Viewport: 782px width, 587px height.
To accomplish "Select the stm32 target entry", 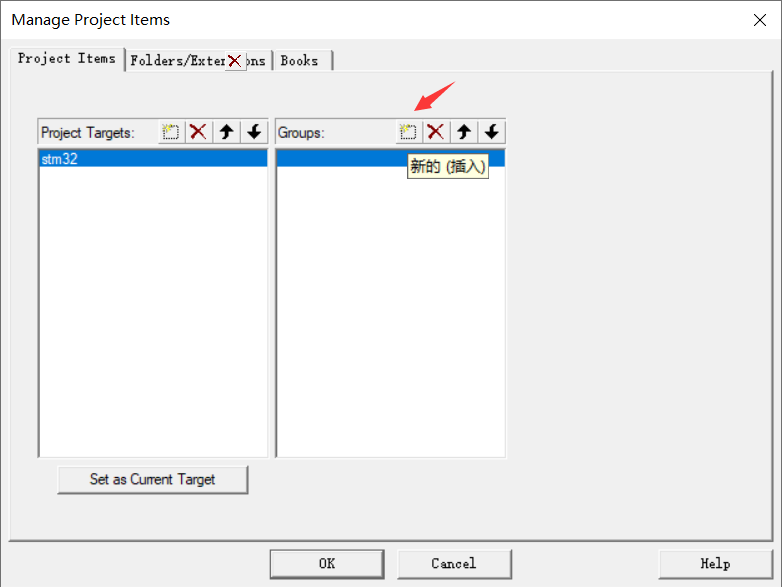I will 153,159.
